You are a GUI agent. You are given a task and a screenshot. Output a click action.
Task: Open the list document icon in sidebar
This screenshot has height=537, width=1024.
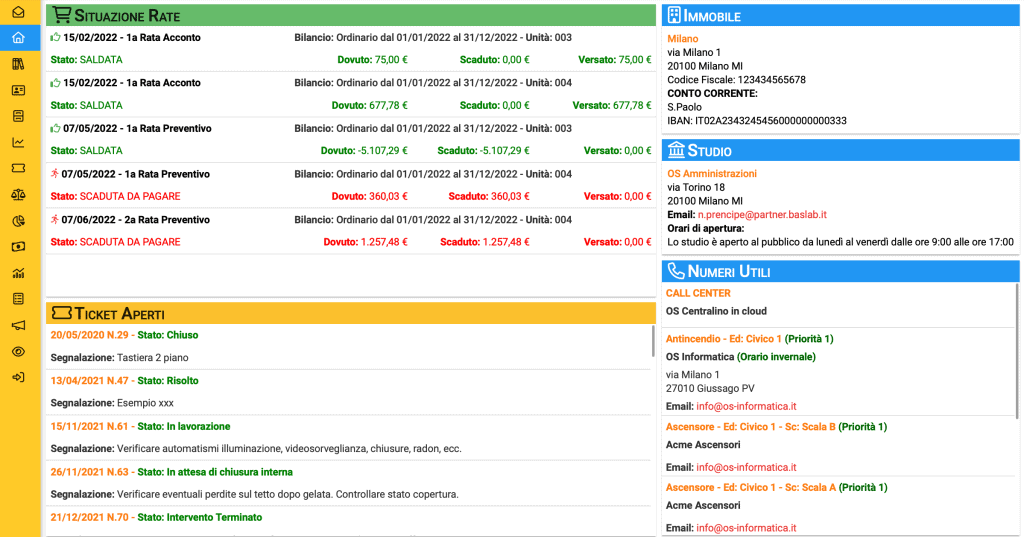pos(18,299)
